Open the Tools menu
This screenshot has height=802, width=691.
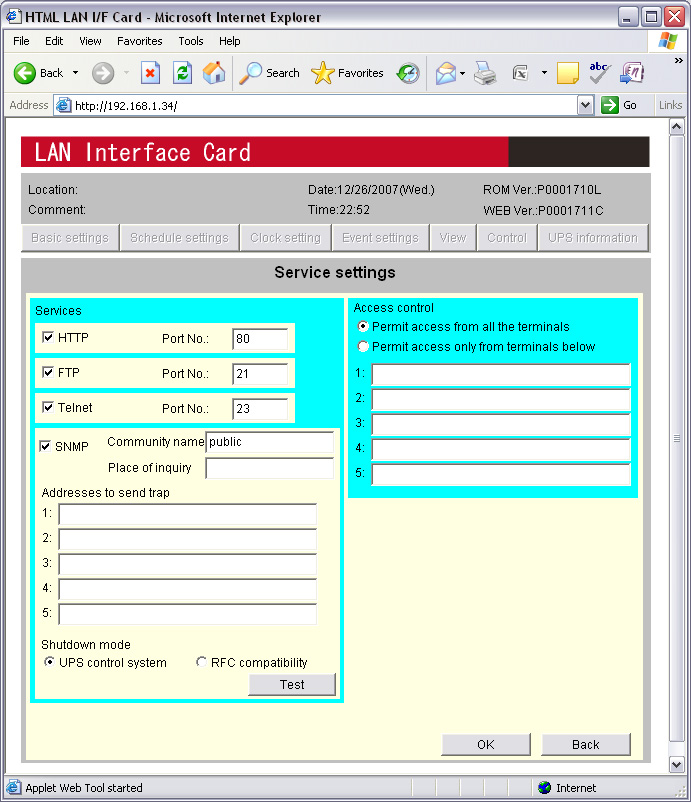pyautogui.click(x=191, y=41)
